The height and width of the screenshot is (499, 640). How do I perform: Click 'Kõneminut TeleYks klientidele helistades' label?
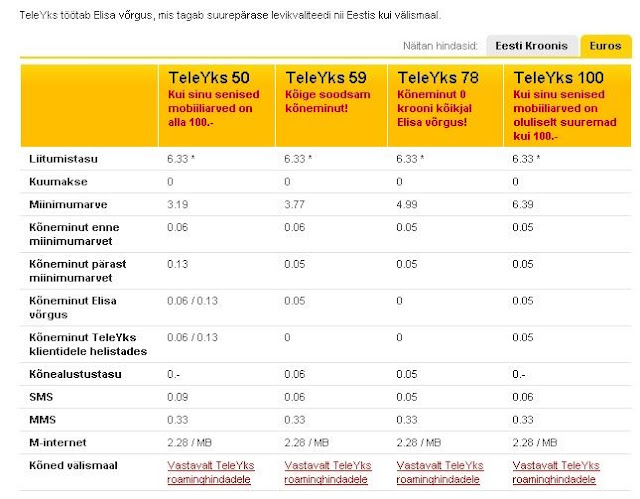88,344
